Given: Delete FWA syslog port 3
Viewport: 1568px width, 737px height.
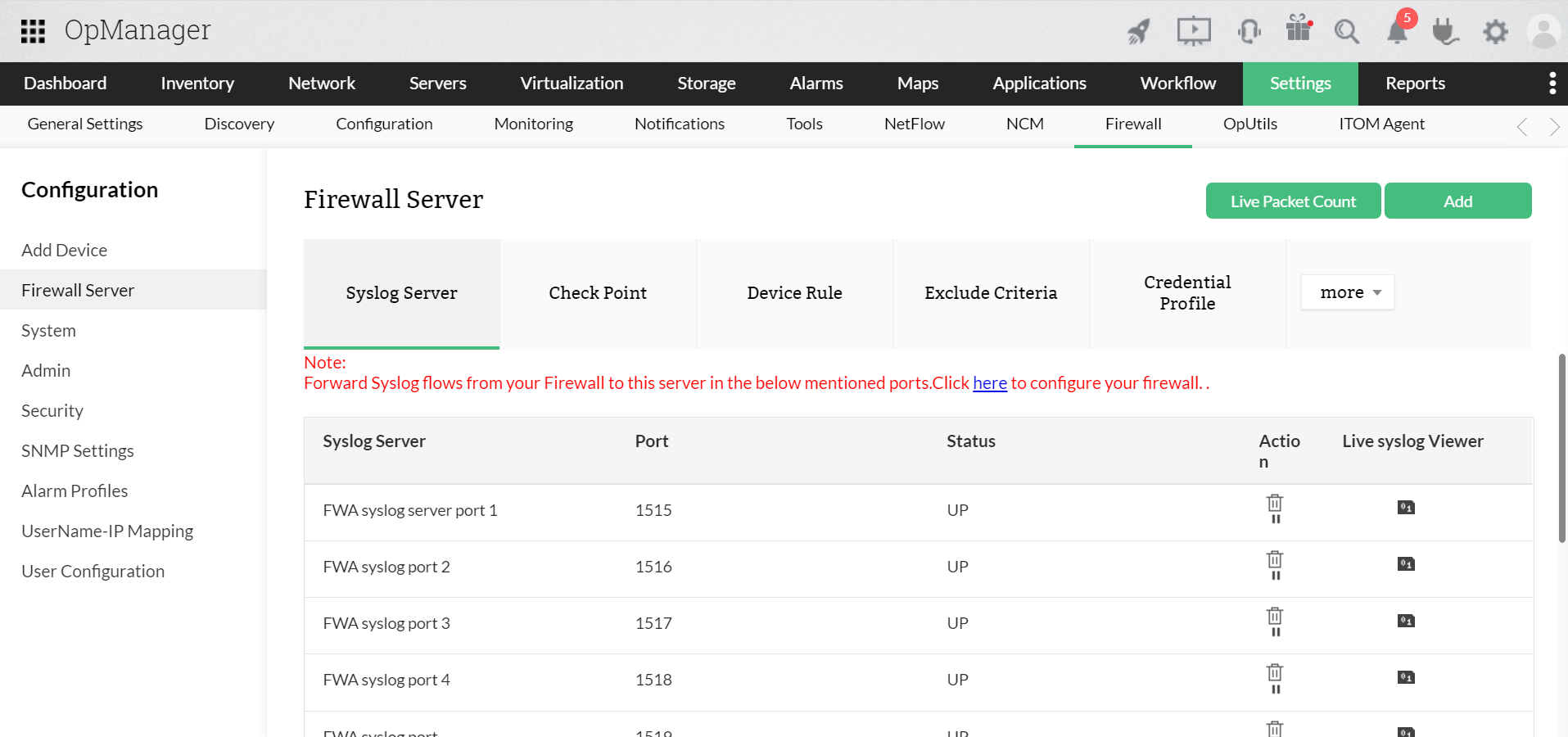Looking at the screenshot, I should tap(1275, 615).
